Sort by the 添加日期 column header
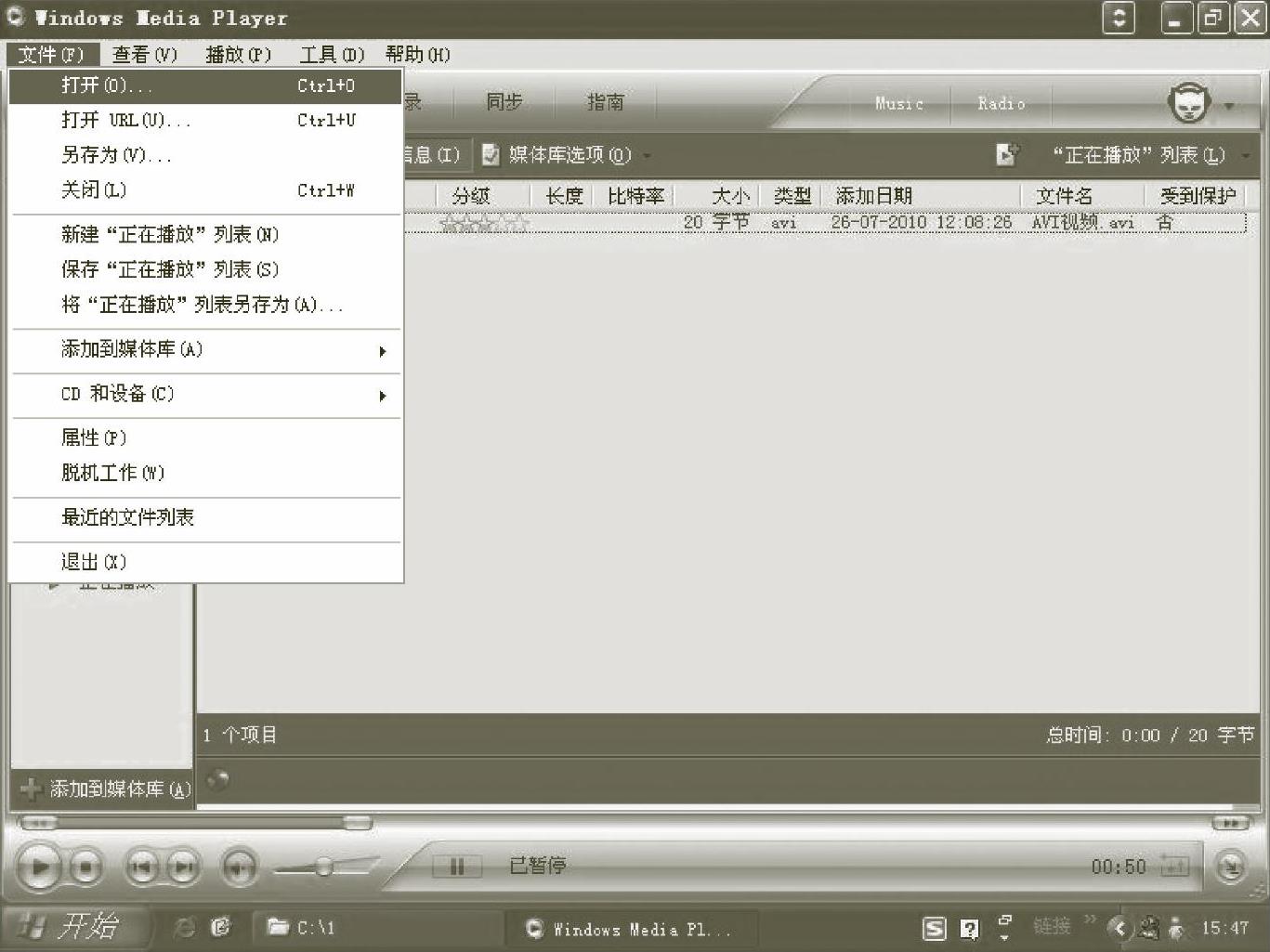The image size is (1270, 952). click(922, 196)
